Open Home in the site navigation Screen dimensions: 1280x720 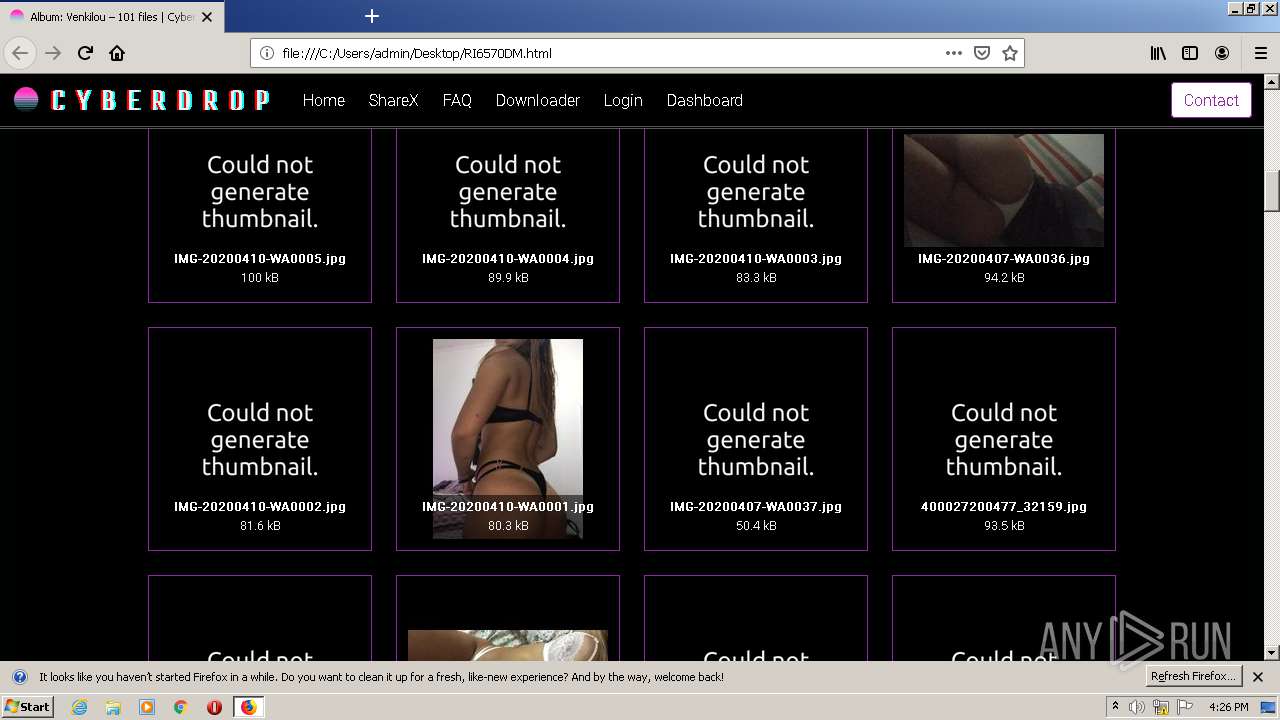(x=324, y=100)
